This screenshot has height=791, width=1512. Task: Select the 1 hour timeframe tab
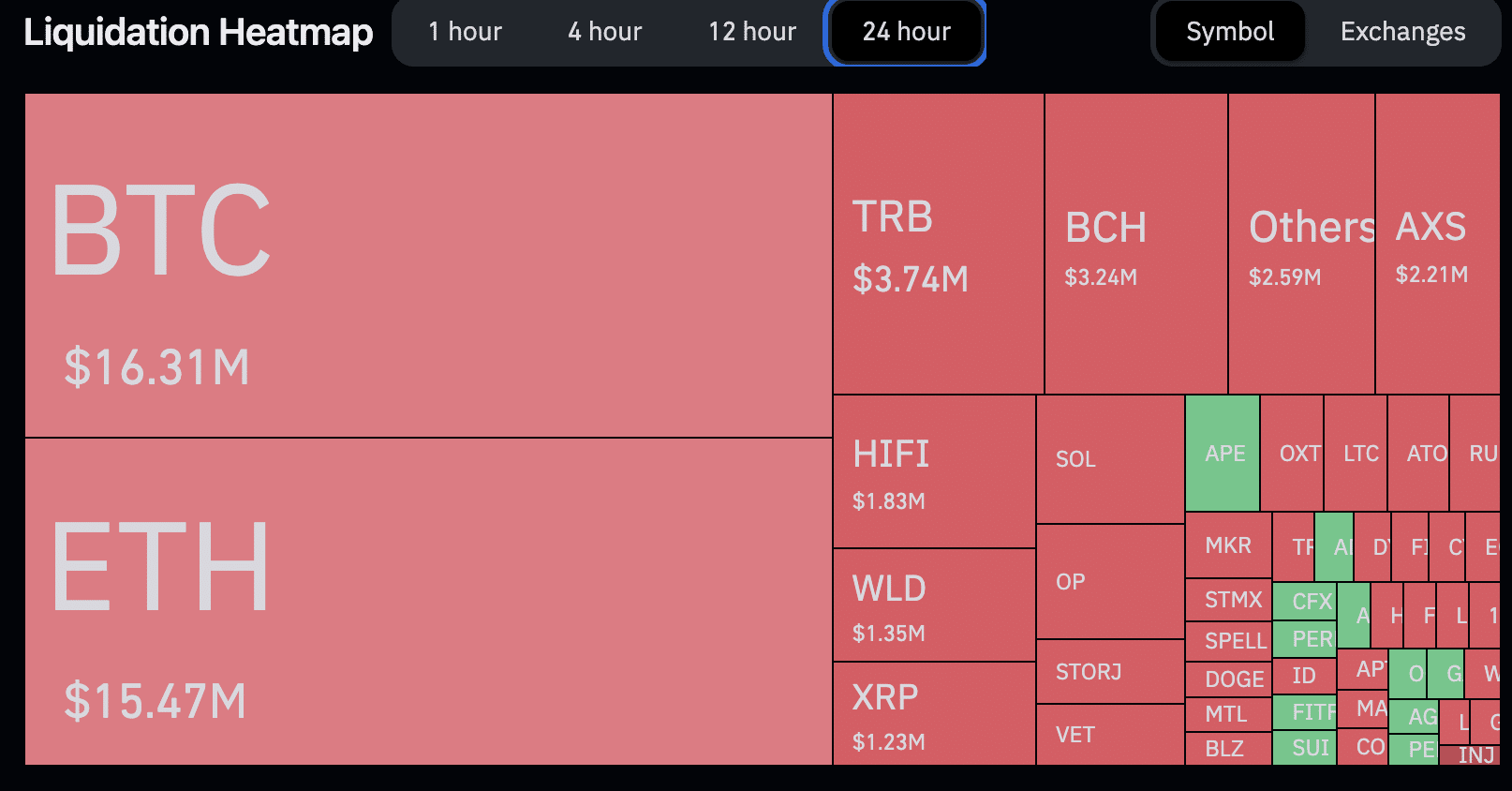(465, 32)
